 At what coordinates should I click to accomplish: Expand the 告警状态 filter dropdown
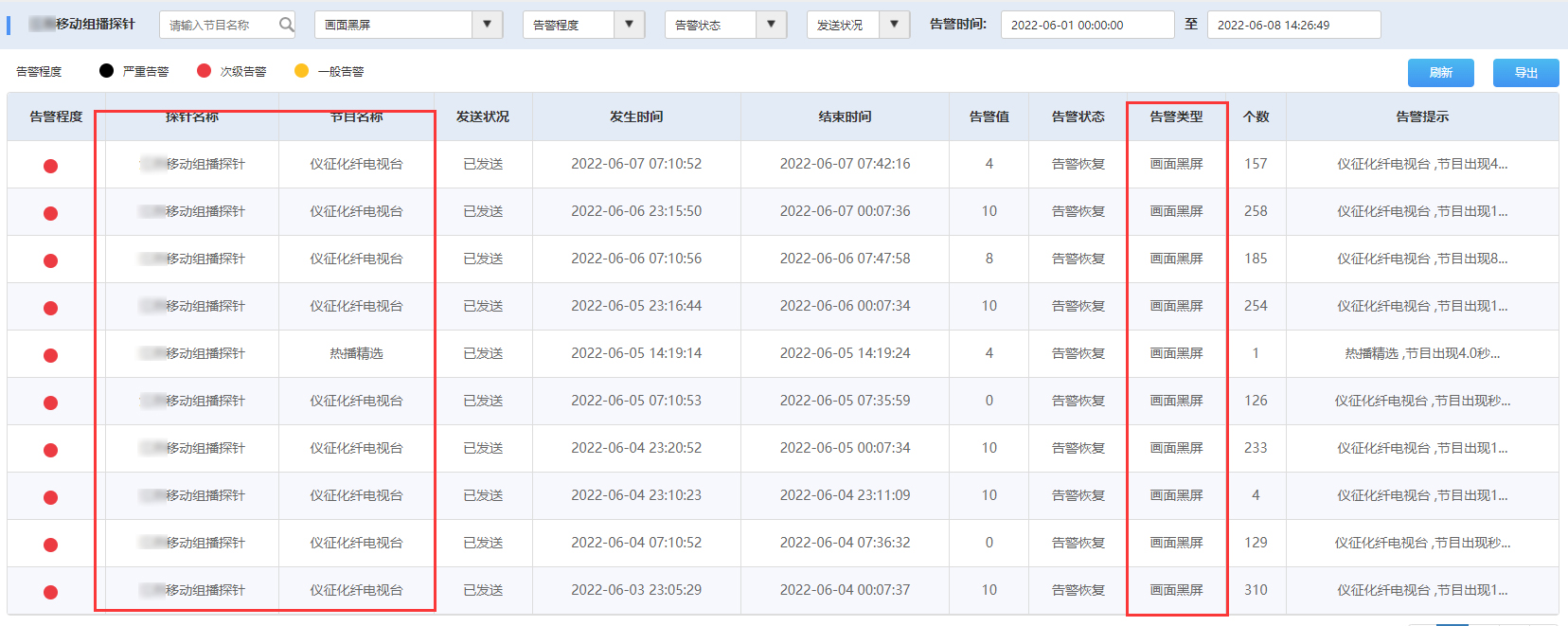tap(771, 25)
